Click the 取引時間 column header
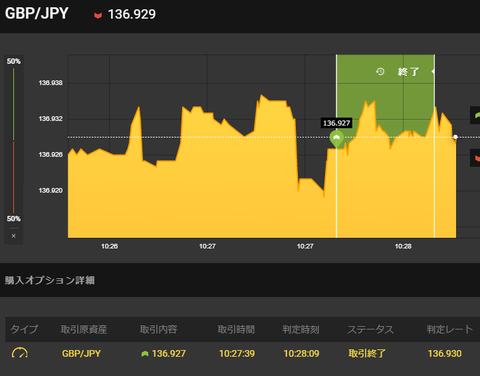This screenshot has height=376, width=480. pyautogui.click(x=236, y=329)
